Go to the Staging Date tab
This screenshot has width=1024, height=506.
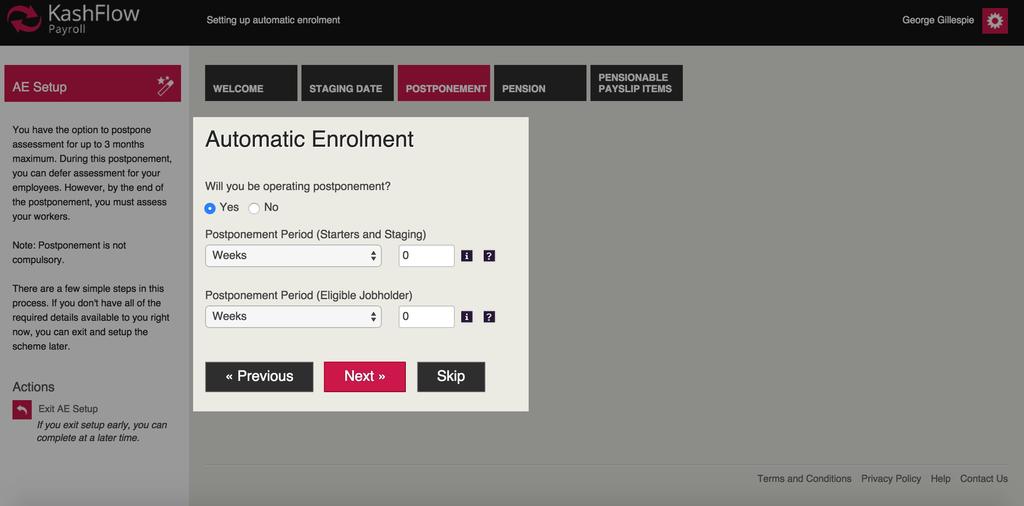click(345, 84)
